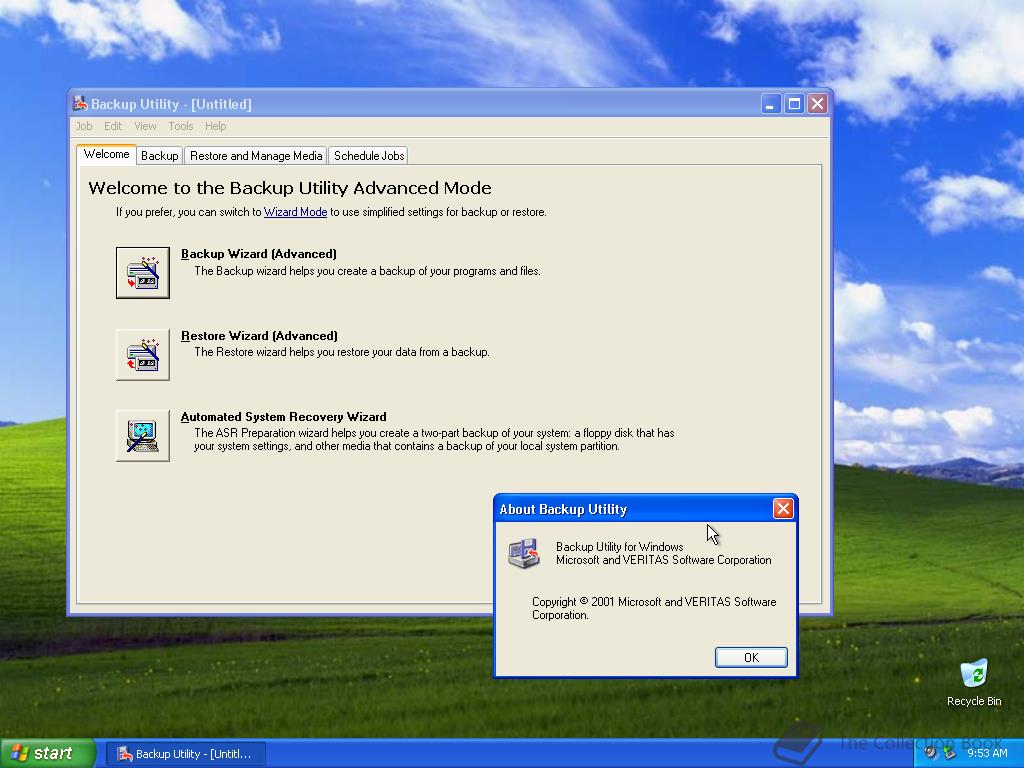Select Backup Utility taskbar button

tap(186, 754)
